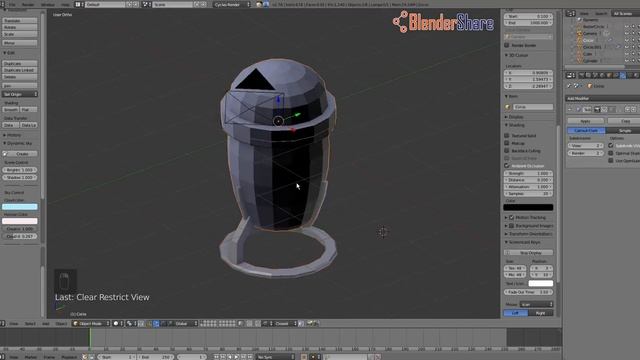Click the Rotate tool button
Image resolution: width=640 pixels, height=360 pixels.
(x=20, y=27)
